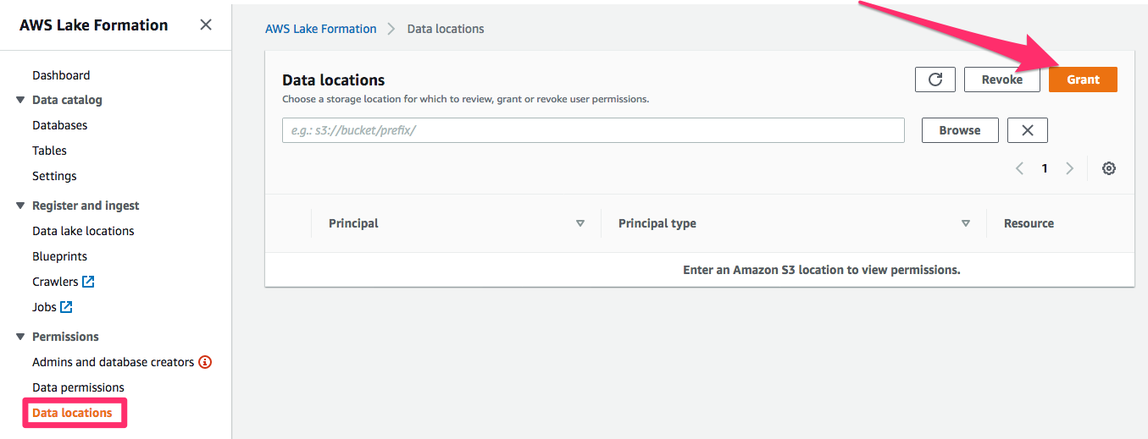This screenshot has height=439, width=1148.
Task: Open table preferences gear icon
Action: pyautogui.click(x=1108, y=169)
